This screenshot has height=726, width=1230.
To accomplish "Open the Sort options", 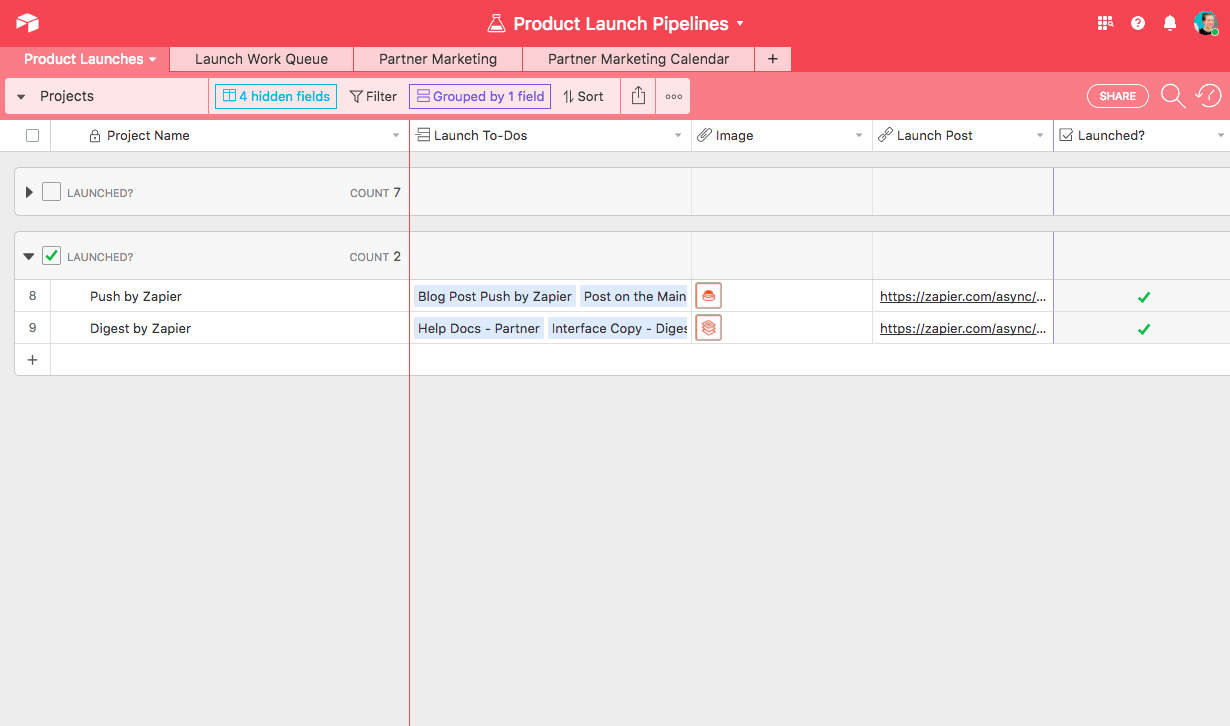I will (x=583, y=96).
